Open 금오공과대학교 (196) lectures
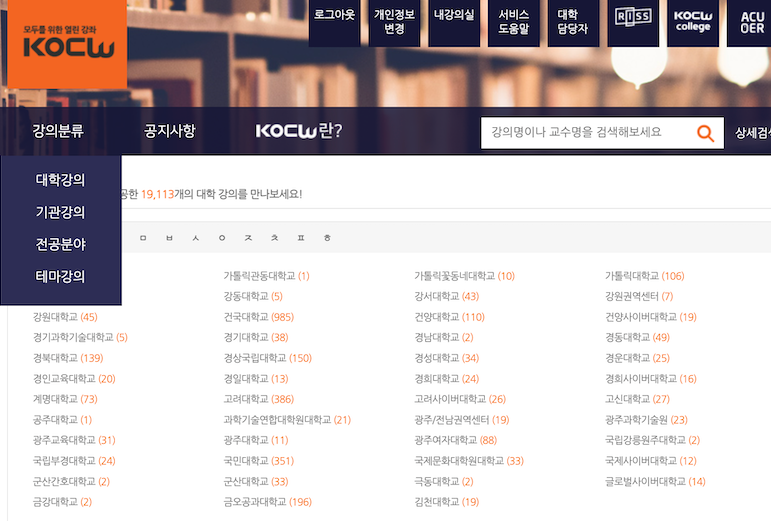The image size is (771, 523). click(268, 502)
